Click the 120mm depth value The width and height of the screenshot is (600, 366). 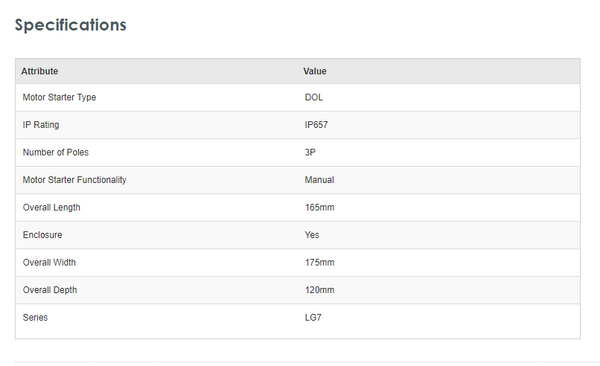(320, 290)
